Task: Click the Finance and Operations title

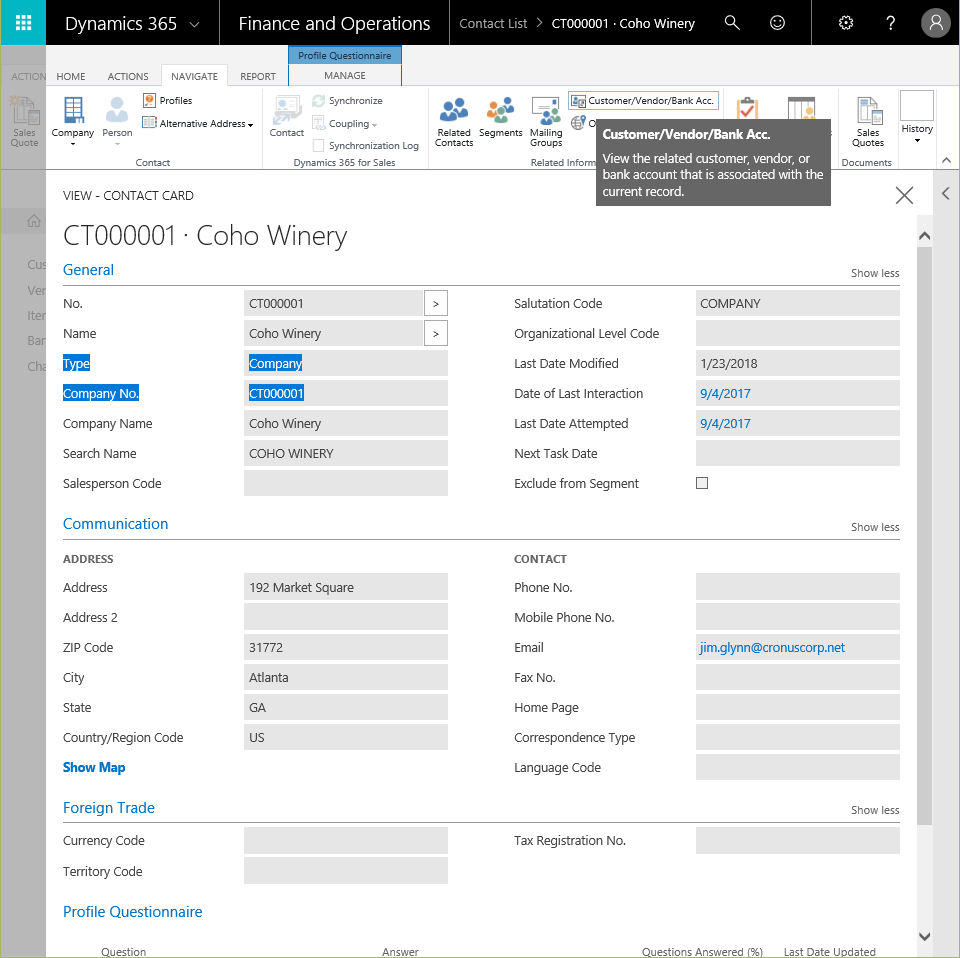Action: tap(334, 23)
